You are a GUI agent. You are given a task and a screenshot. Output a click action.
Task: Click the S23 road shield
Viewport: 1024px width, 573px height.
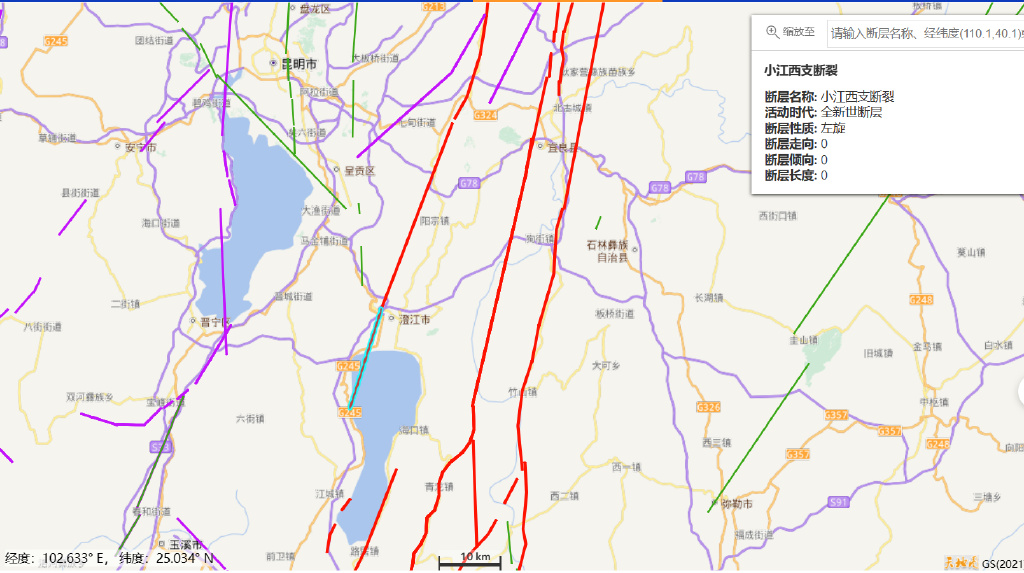tap(161, 447)
